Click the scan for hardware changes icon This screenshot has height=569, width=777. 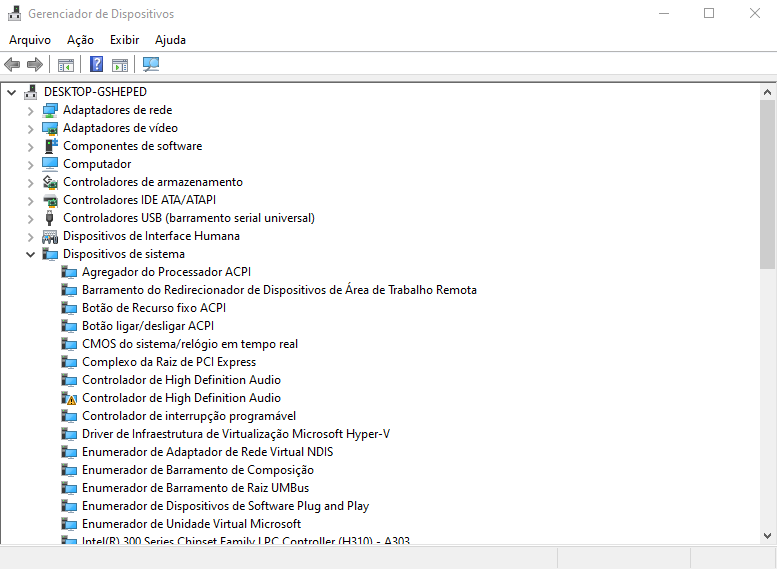pyautogui.click(x=151, y=64)
